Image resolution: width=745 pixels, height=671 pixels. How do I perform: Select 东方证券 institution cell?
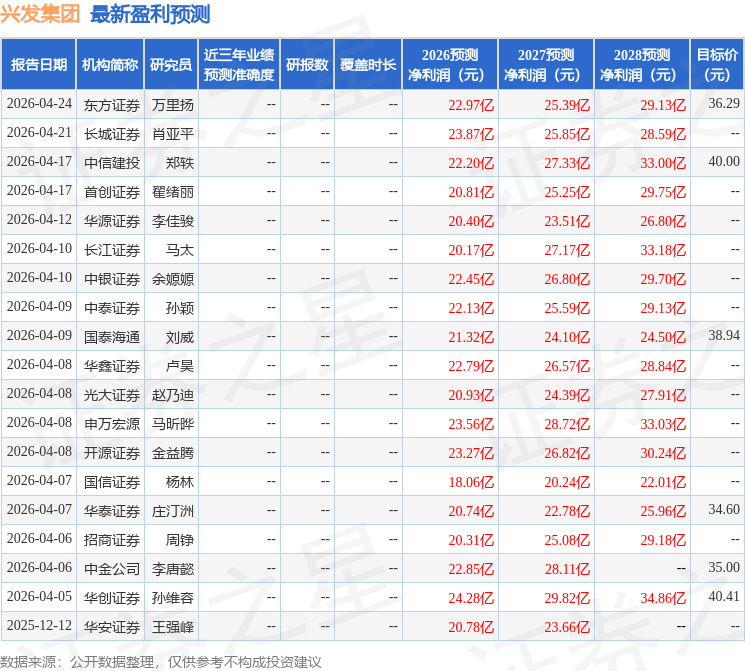pos(112,105)
